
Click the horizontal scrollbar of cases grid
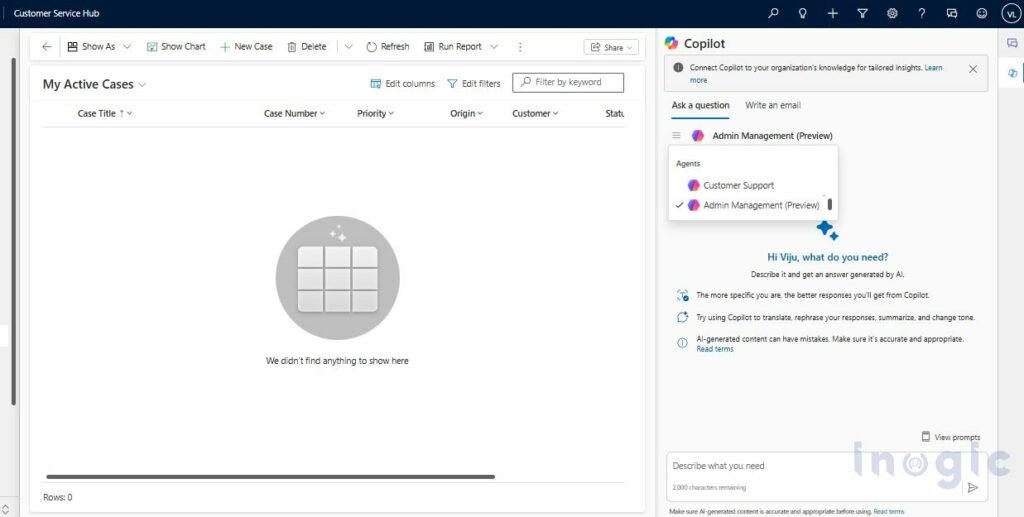[x=270, y=477]
